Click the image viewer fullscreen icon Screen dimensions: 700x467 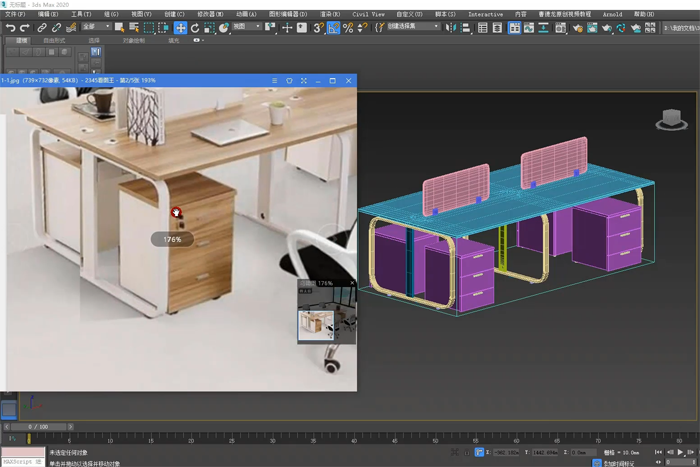click(304, 80)
